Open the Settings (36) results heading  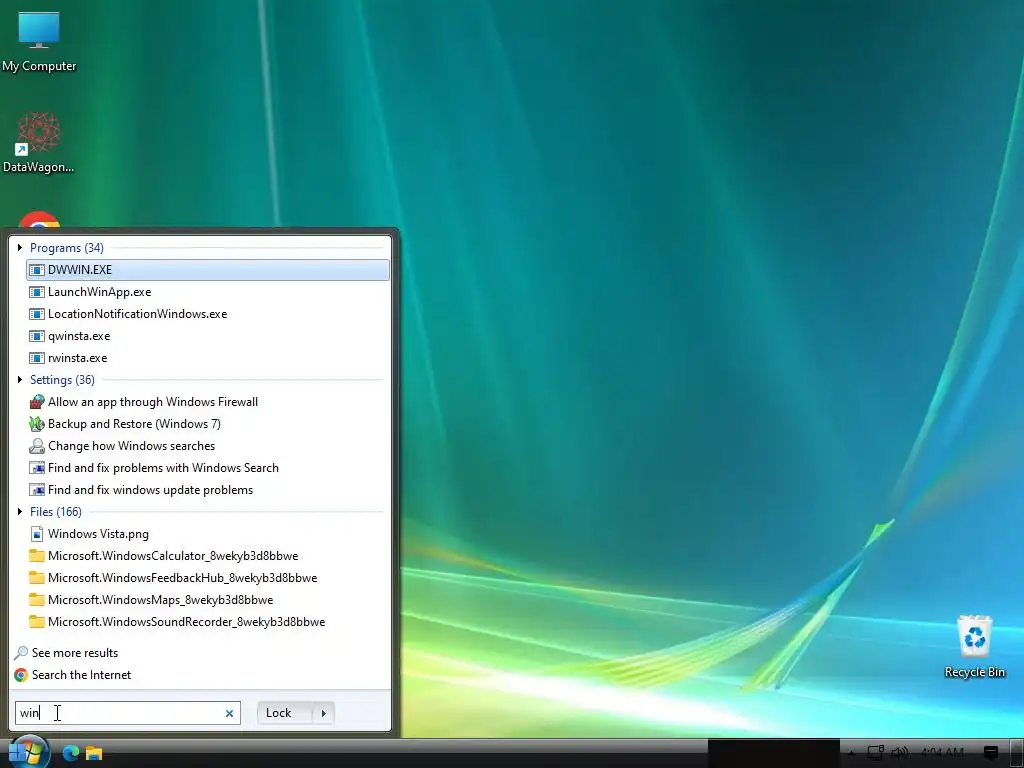(62, 380)
